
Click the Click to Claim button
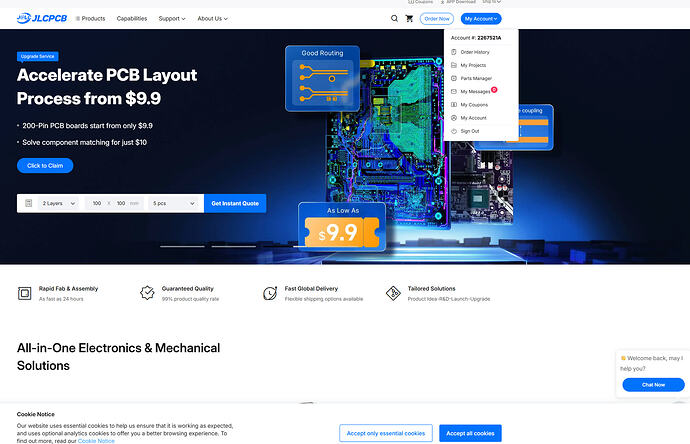[x=45, y=166]
